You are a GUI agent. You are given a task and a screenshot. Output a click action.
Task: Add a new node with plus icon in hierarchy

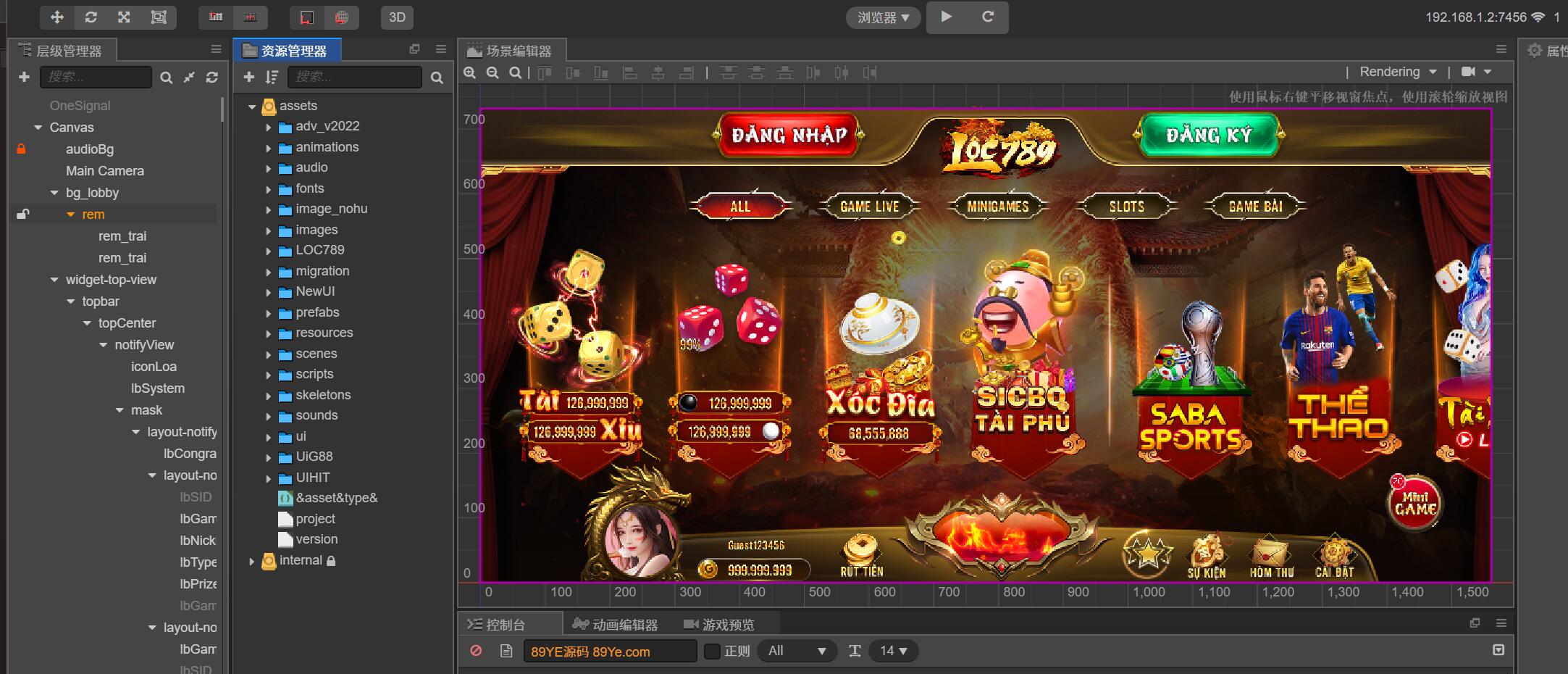point(24,77)
